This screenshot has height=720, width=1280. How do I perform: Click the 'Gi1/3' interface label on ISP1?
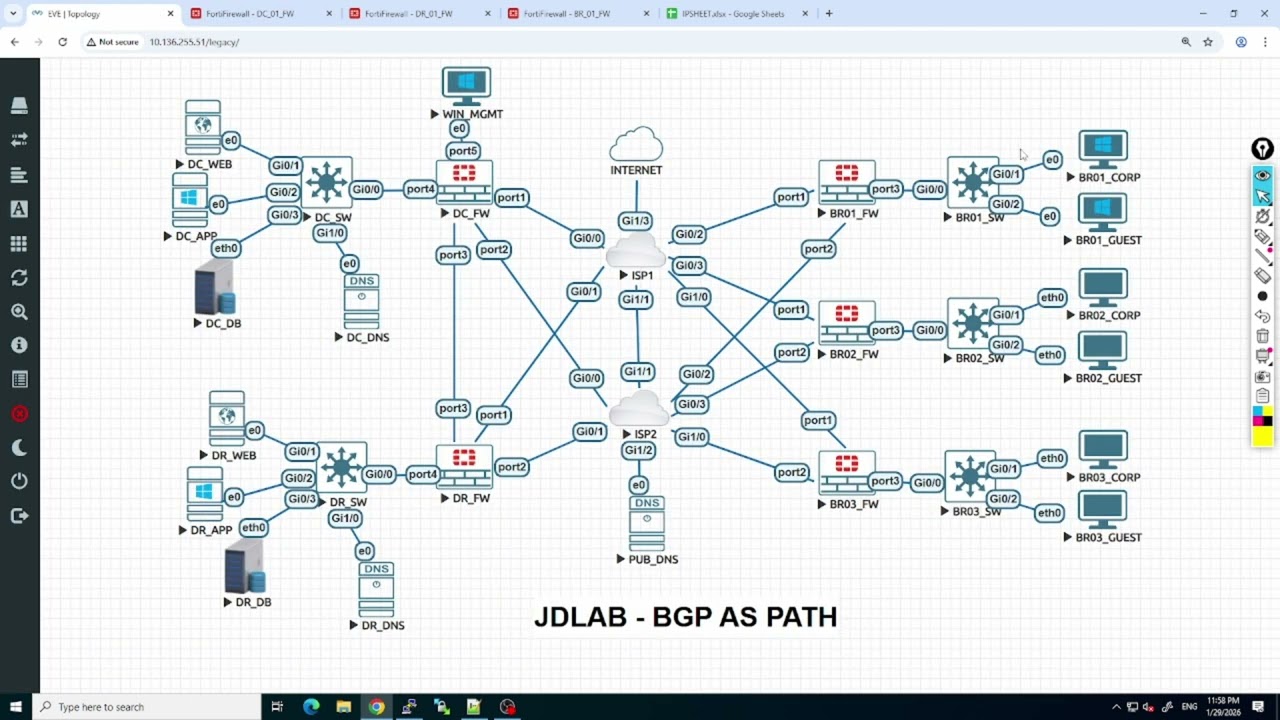tap(635, 221)
